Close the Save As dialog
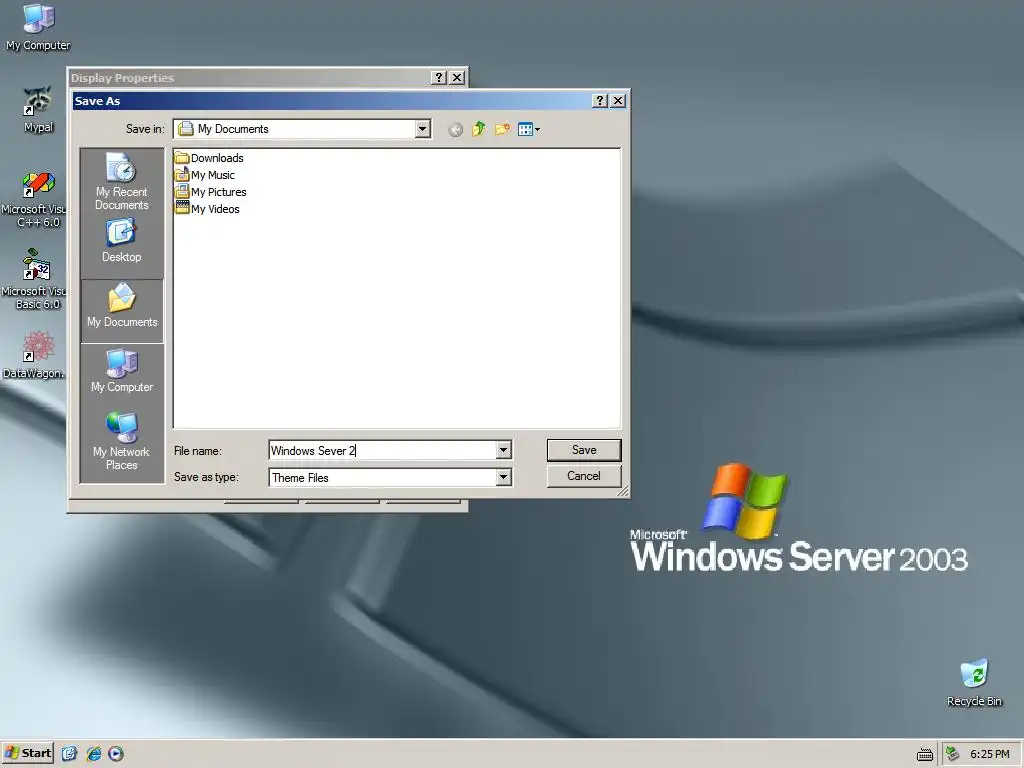 [x=618, y=101]
